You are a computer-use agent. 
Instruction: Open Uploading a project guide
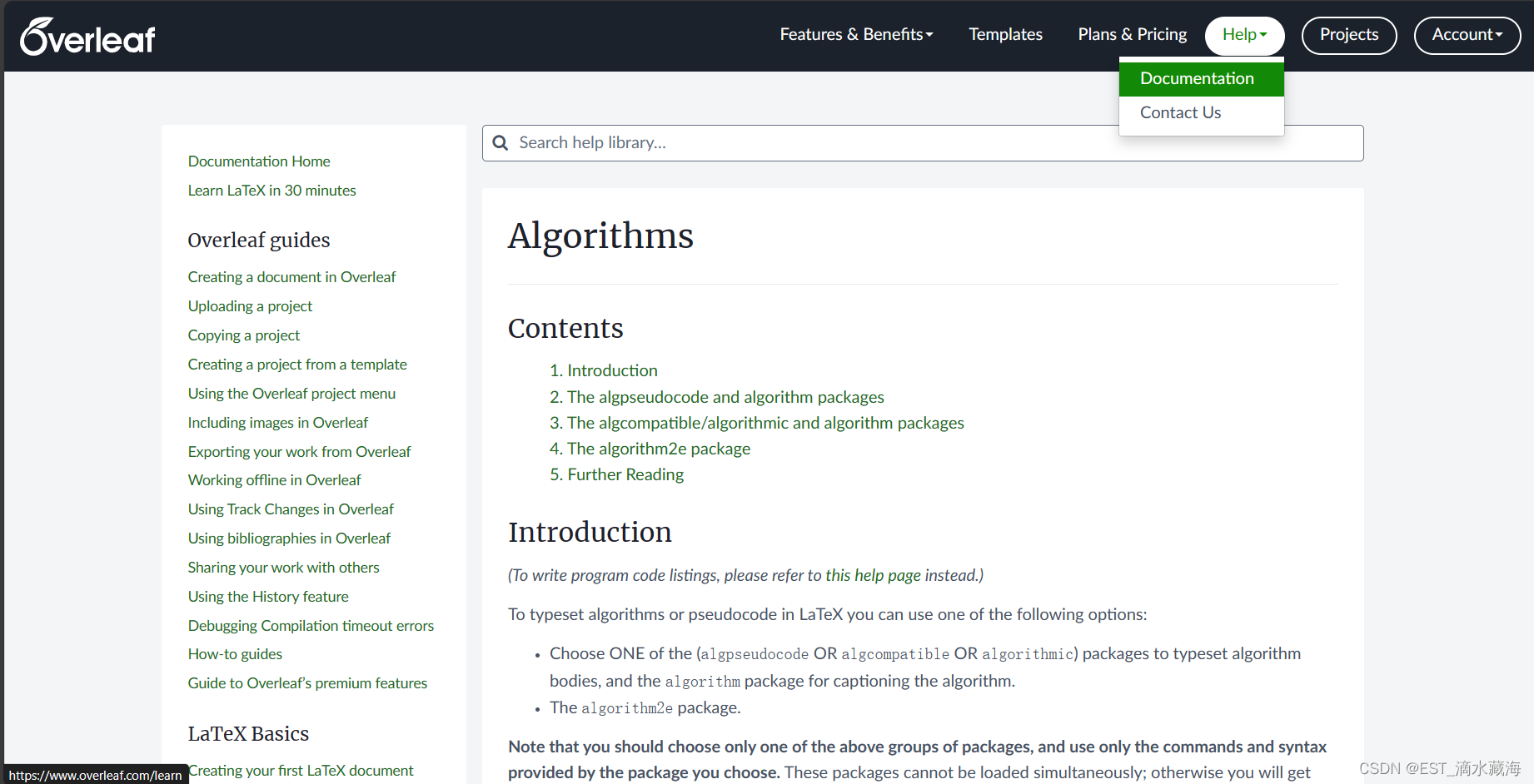pyautogui.click(x=250, y=306)
